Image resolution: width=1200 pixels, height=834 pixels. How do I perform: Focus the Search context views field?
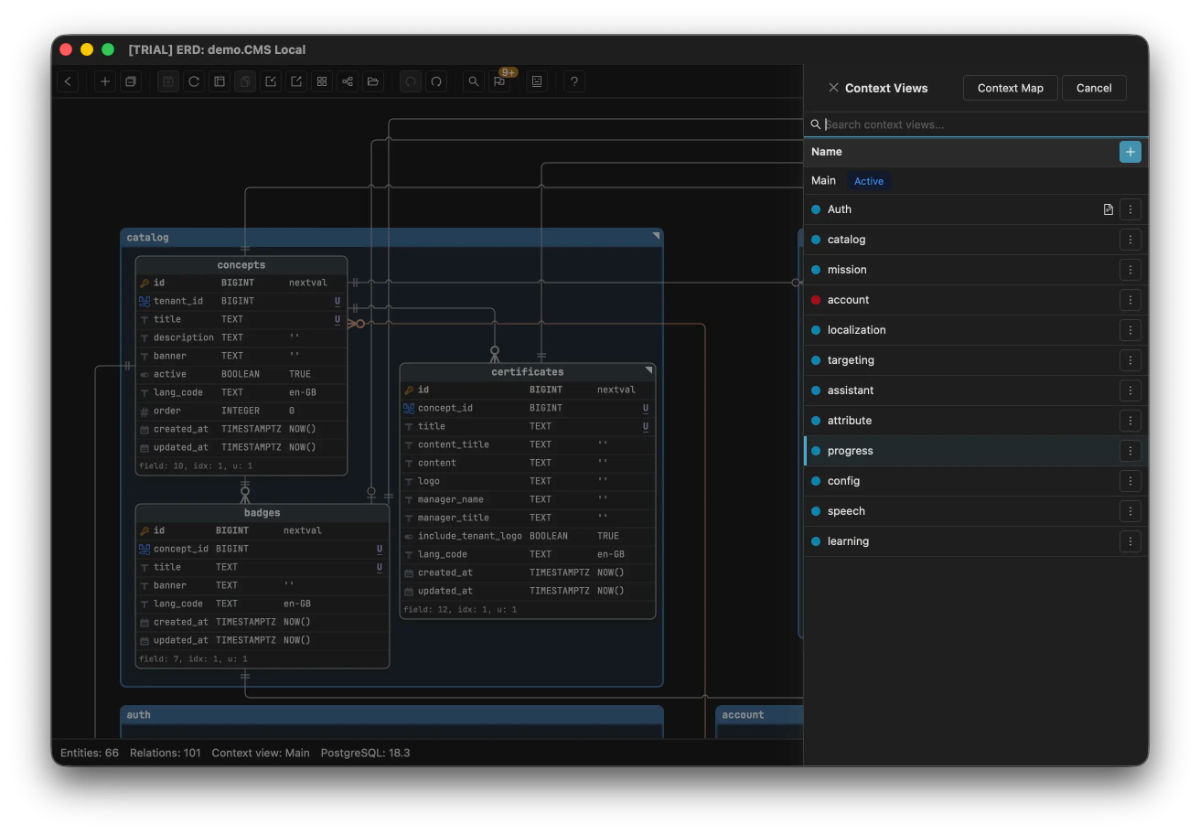976,125
